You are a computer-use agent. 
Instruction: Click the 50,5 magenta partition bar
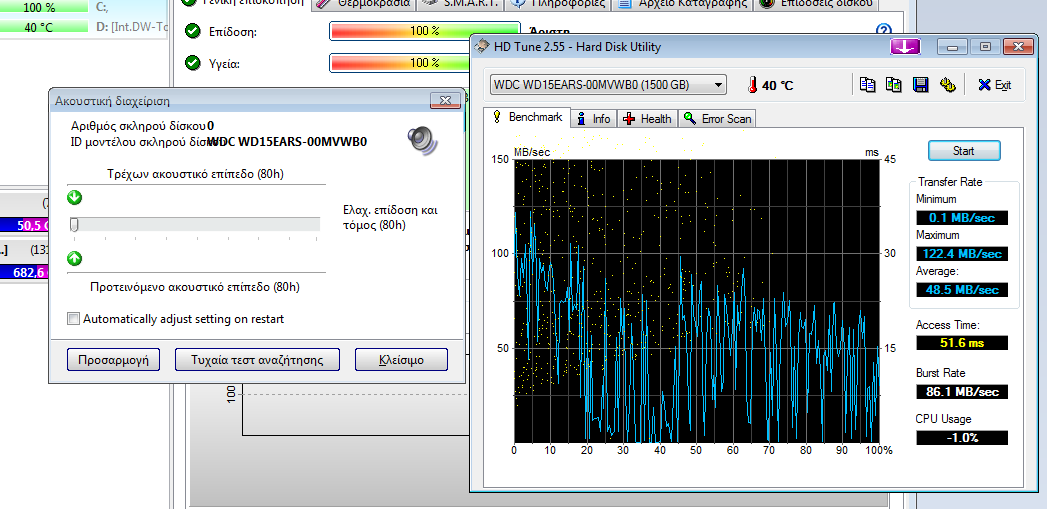point(24,225)
